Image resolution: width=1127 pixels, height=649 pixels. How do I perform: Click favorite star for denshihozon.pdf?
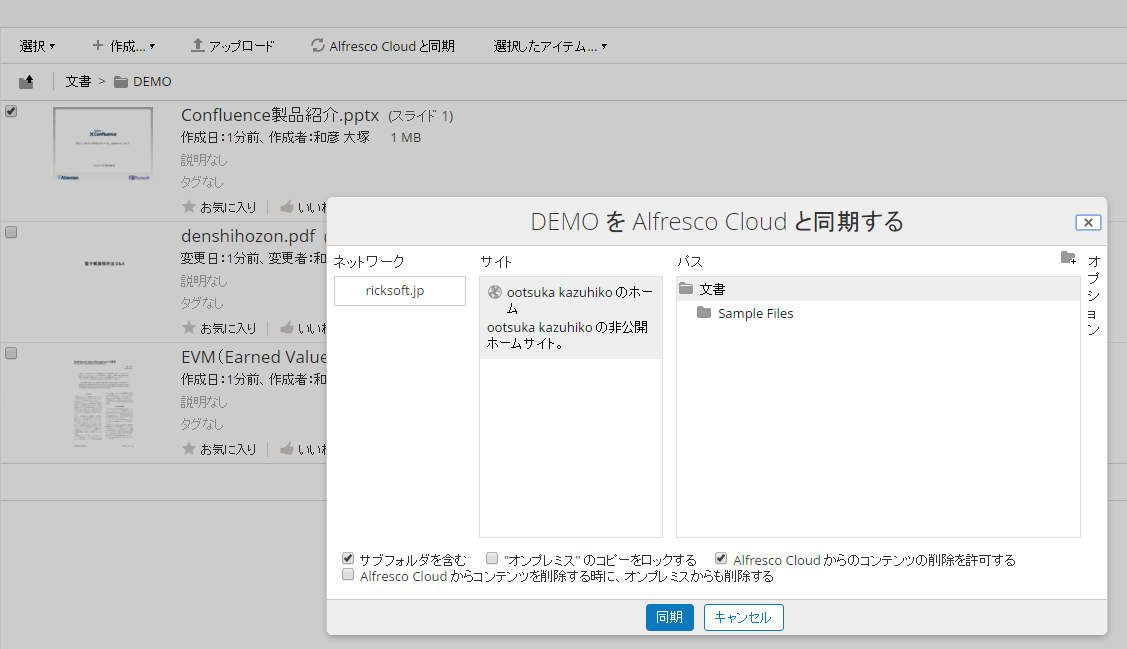(189, 328)
